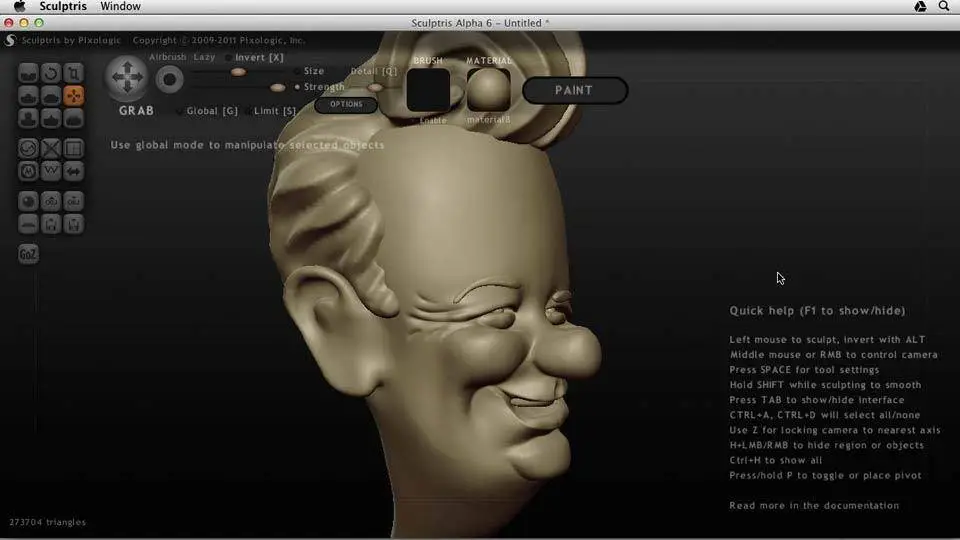Toggle the Airbrush option
Viewport: 960px width, 540px height.
click(x=167, y=57)
